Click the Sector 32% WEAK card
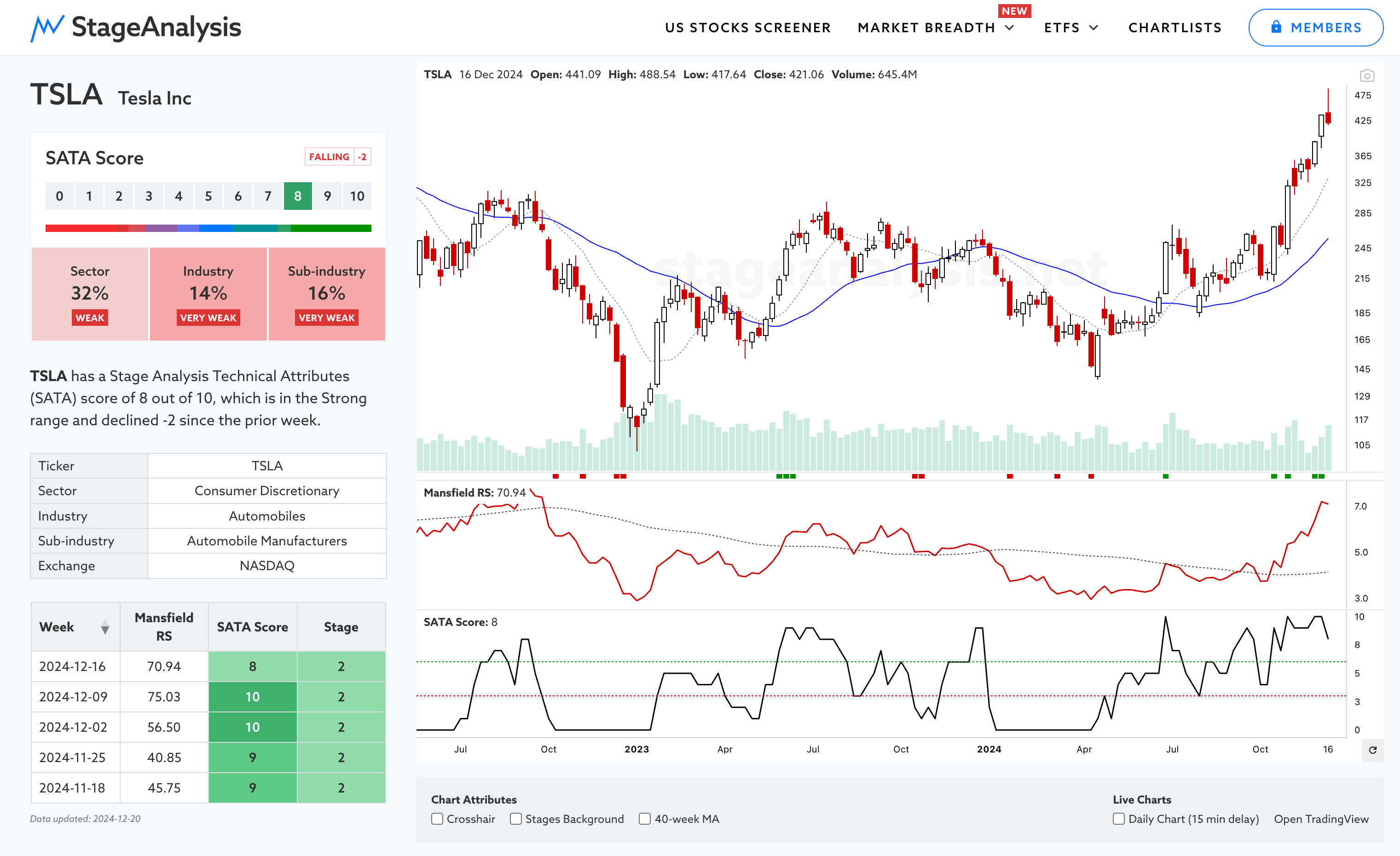This screenshot has width=1400, height=856. tap(90, 294)
